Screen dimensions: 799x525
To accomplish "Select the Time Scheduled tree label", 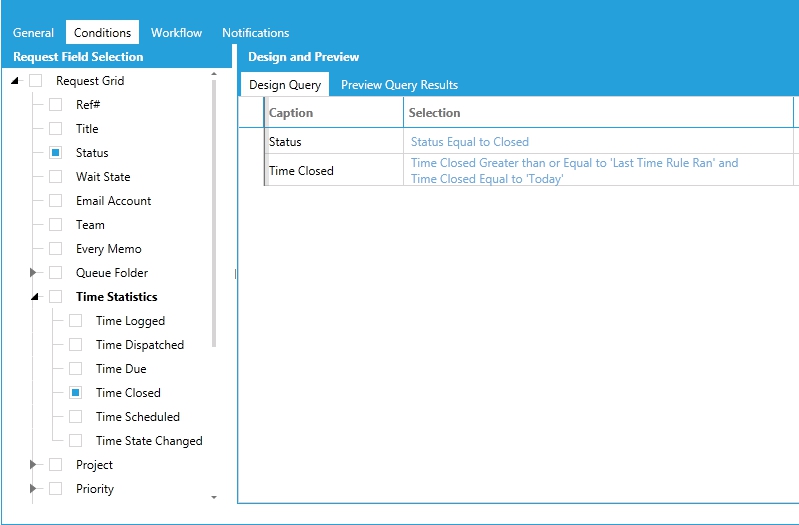I will coord(138,416).
